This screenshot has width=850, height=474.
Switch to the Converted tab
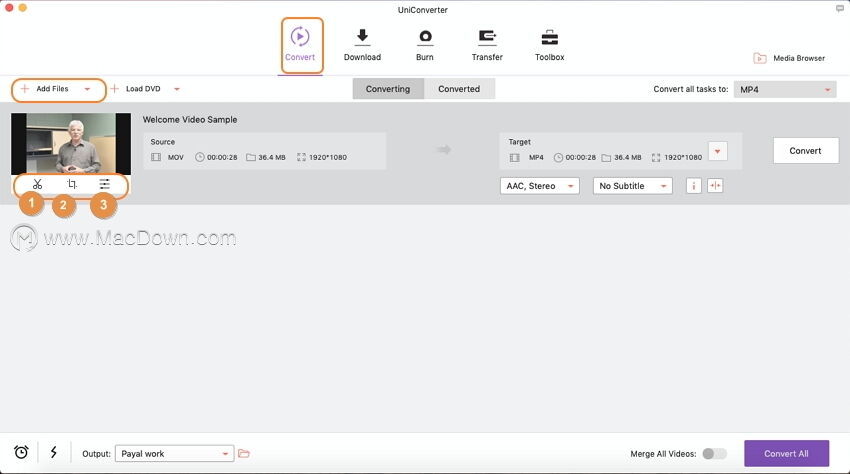[x=459, y=89]
